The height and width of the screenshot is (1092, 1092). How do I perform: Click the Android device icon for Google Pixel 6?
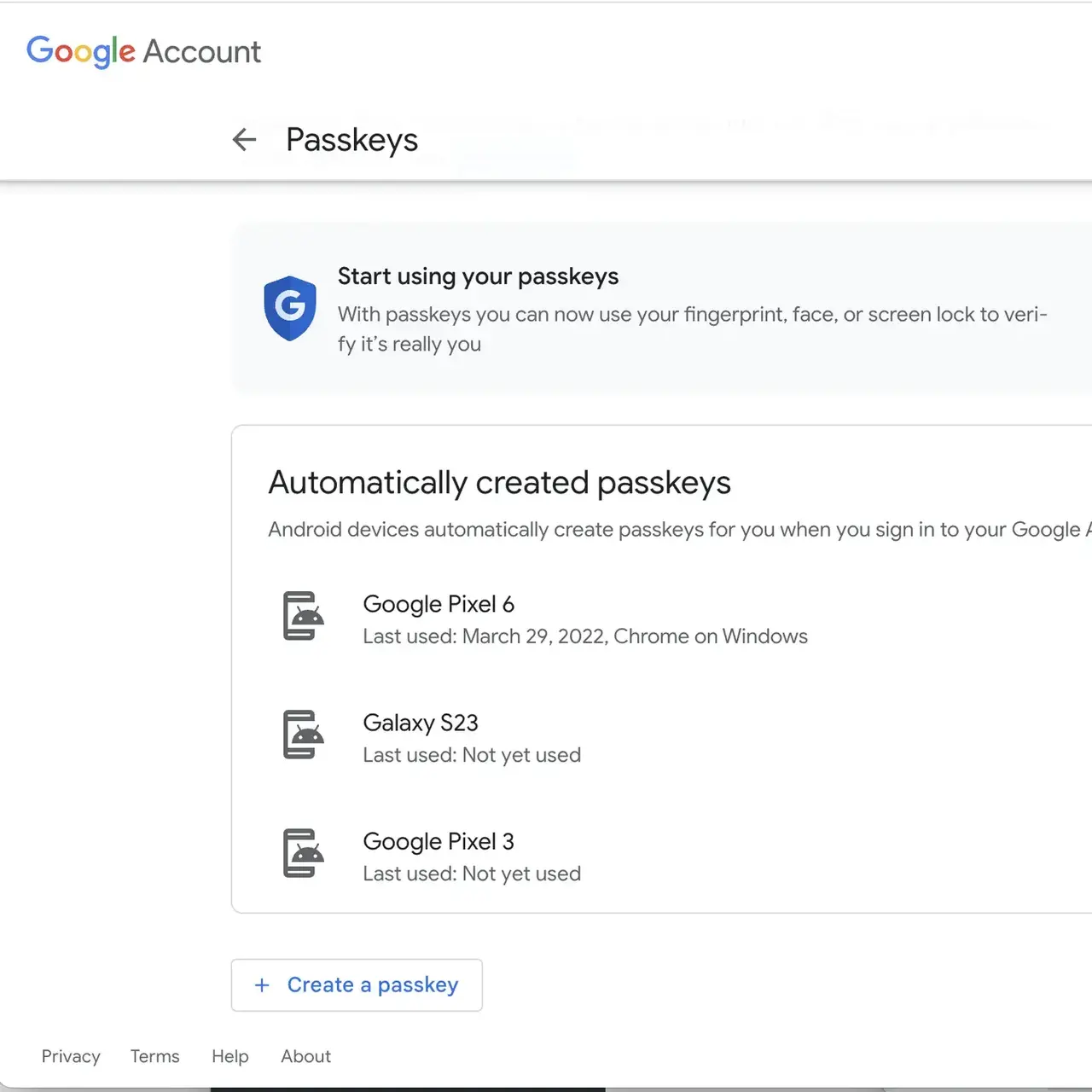click(303, 616)
